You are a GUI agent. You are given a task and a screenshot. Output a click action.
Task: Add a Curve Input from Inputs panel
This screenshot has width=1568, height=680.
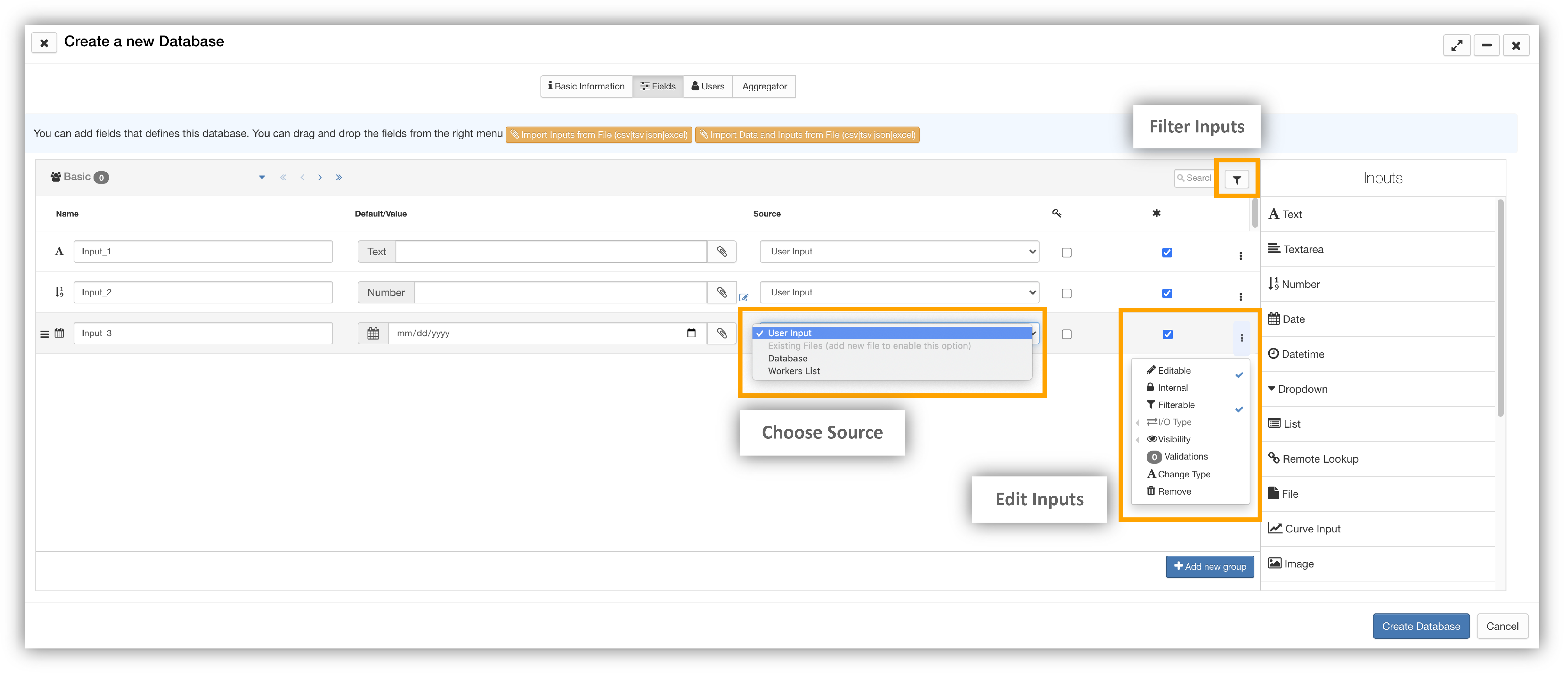click(x=1378, y=529)
